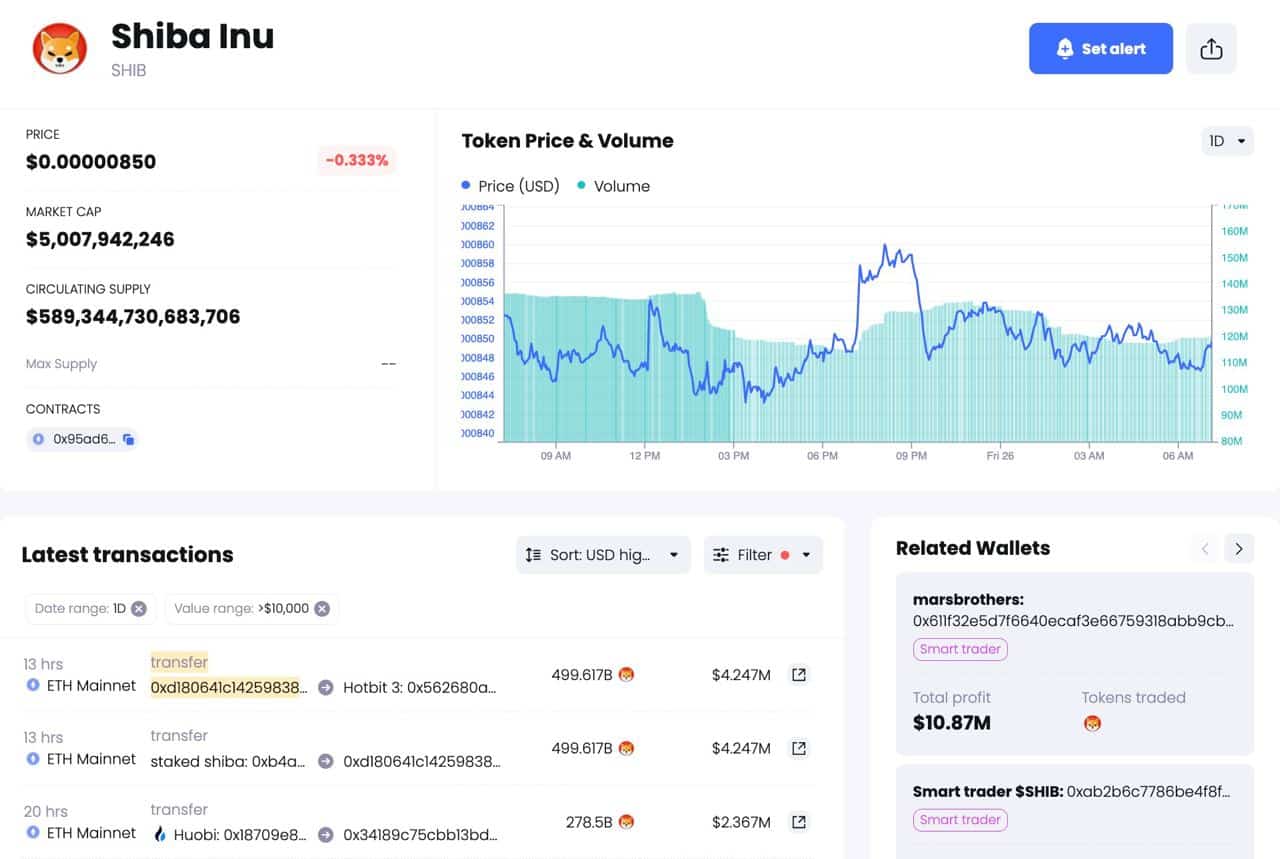
Task: Go to next Related Wallets page
Action: pos(1239,548)
